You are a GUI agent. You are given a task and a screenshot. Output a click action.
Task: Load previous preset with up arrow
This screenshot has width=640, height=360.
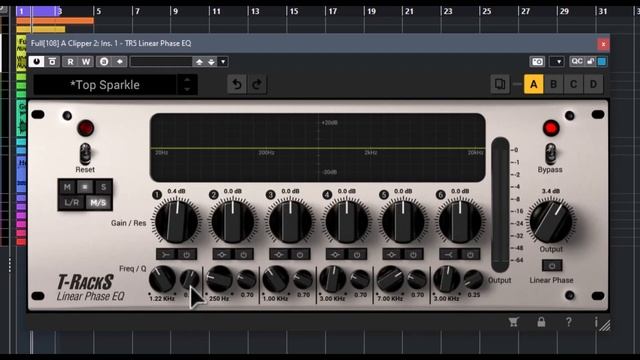(x=199, y=62)
